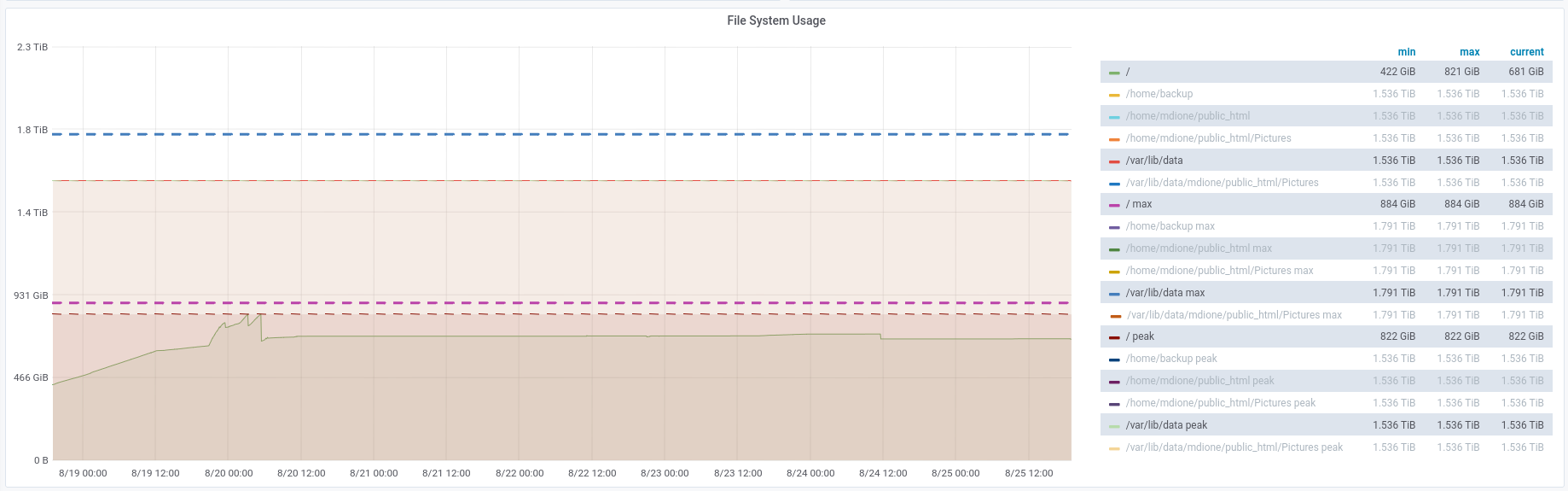Screen dimensions: 1568x491
Task: Click the yellow swatch beside /home/backup
Action: click(1114, 95)
